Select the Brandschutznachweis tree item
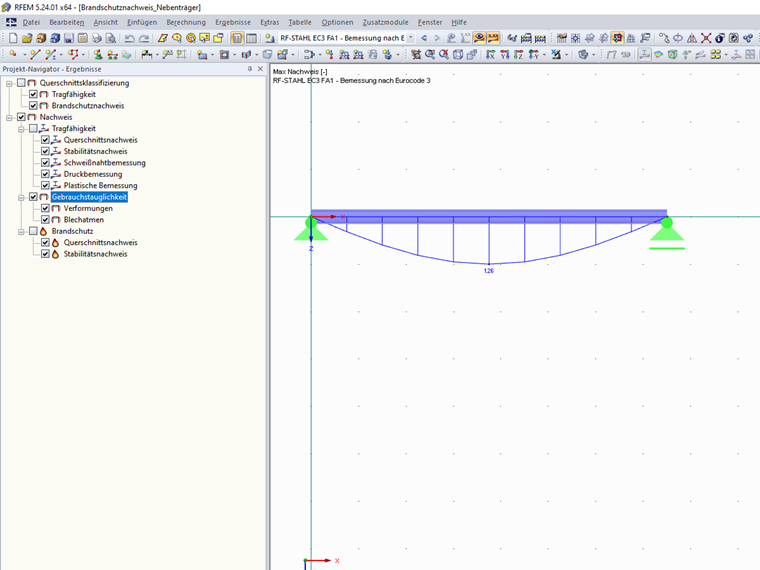Image resolution: width=760 pixels, height=570 pixels. (88, 106)
